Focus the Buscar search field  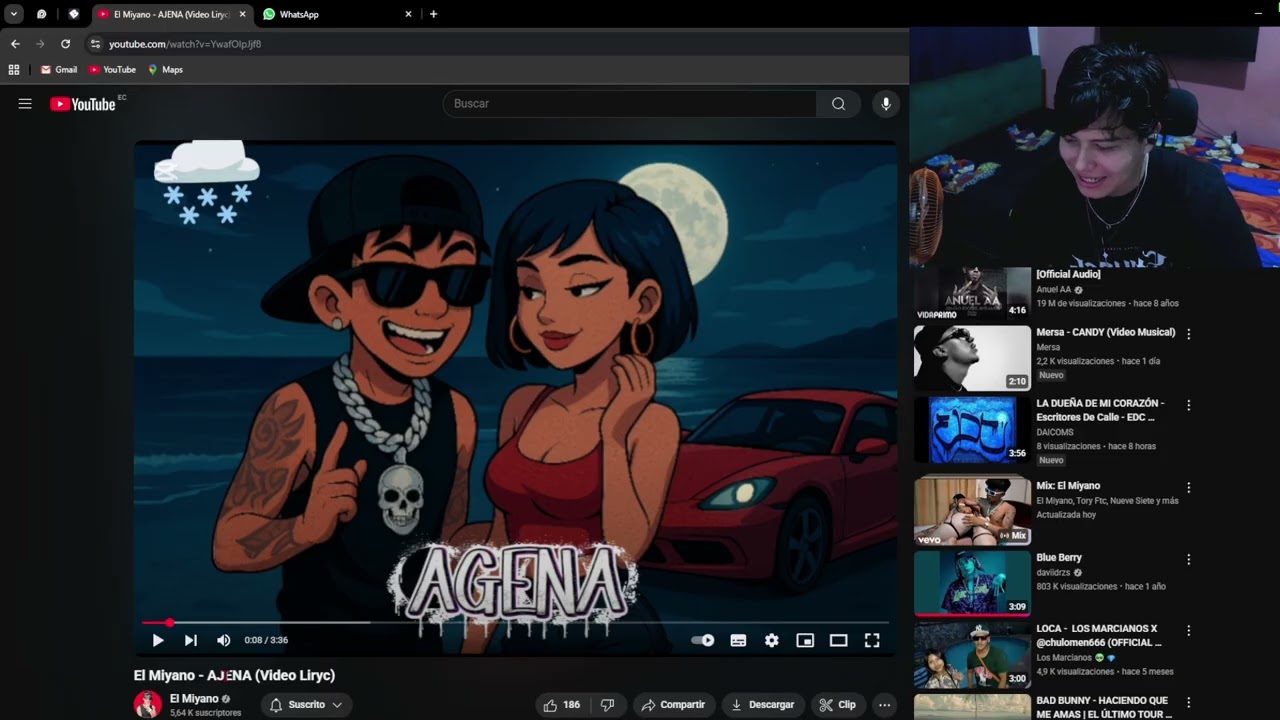click(x=630, y=104)
